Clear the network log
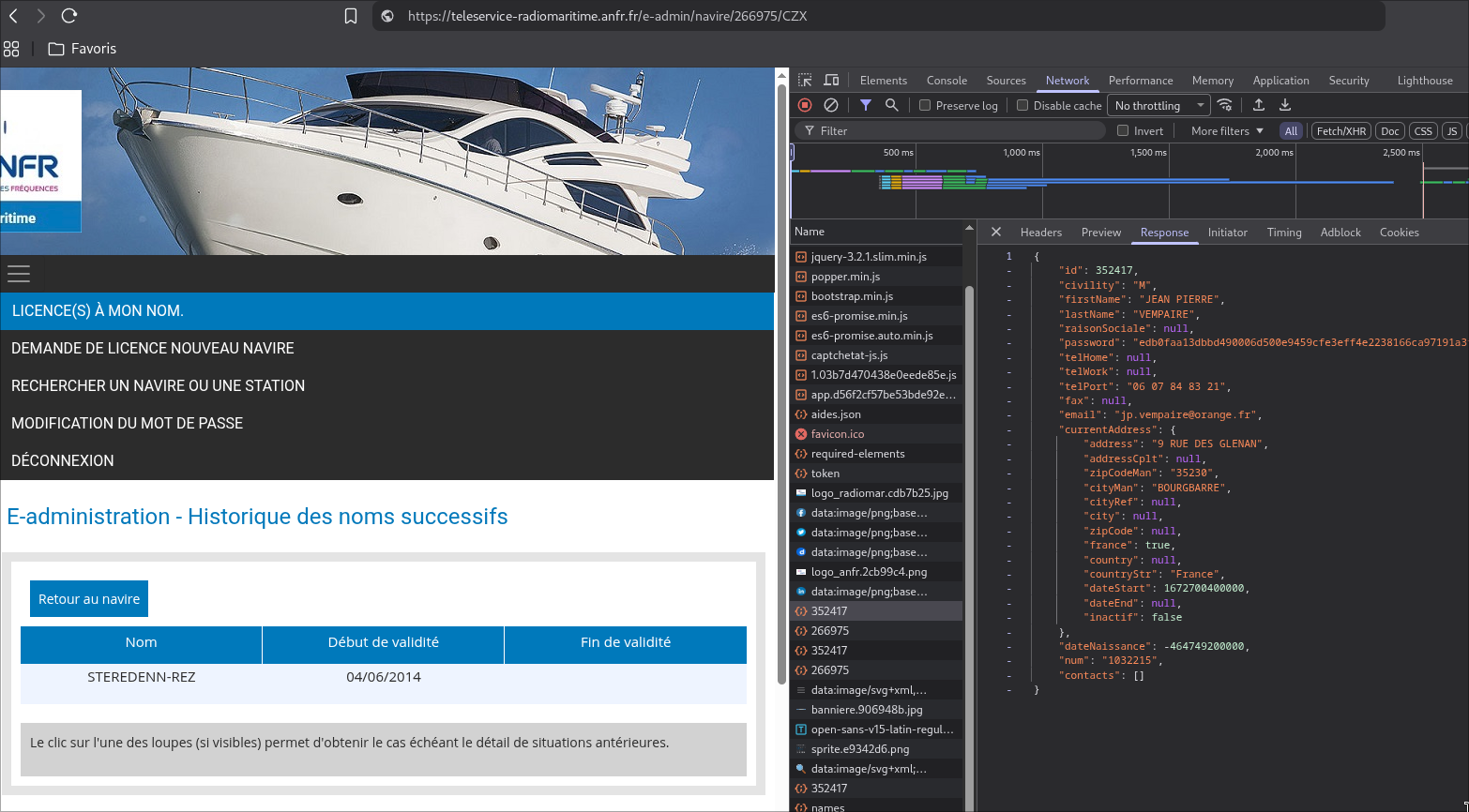Viewport: 1469px width, 812px height. (x=831, y=105)
